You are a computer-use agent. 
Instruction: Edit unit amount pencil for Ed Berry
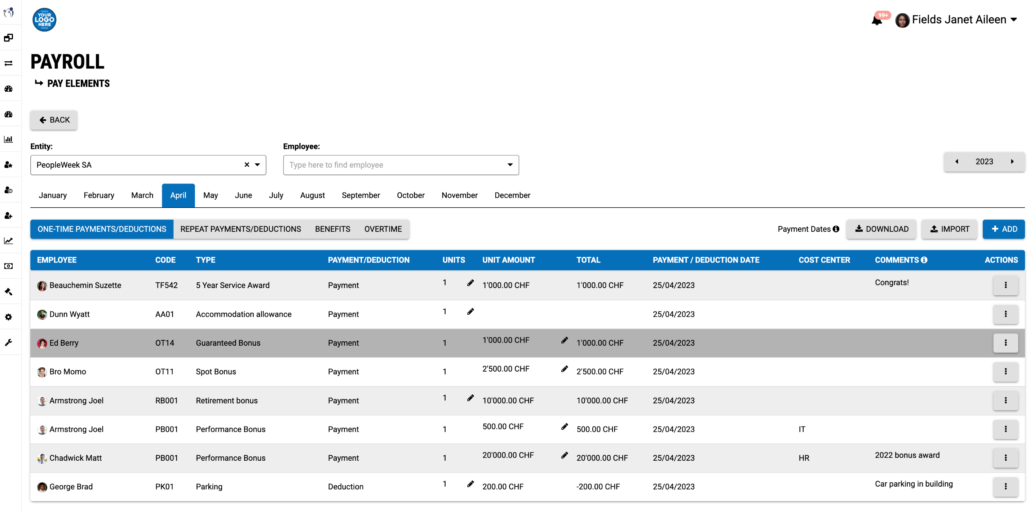564,340
